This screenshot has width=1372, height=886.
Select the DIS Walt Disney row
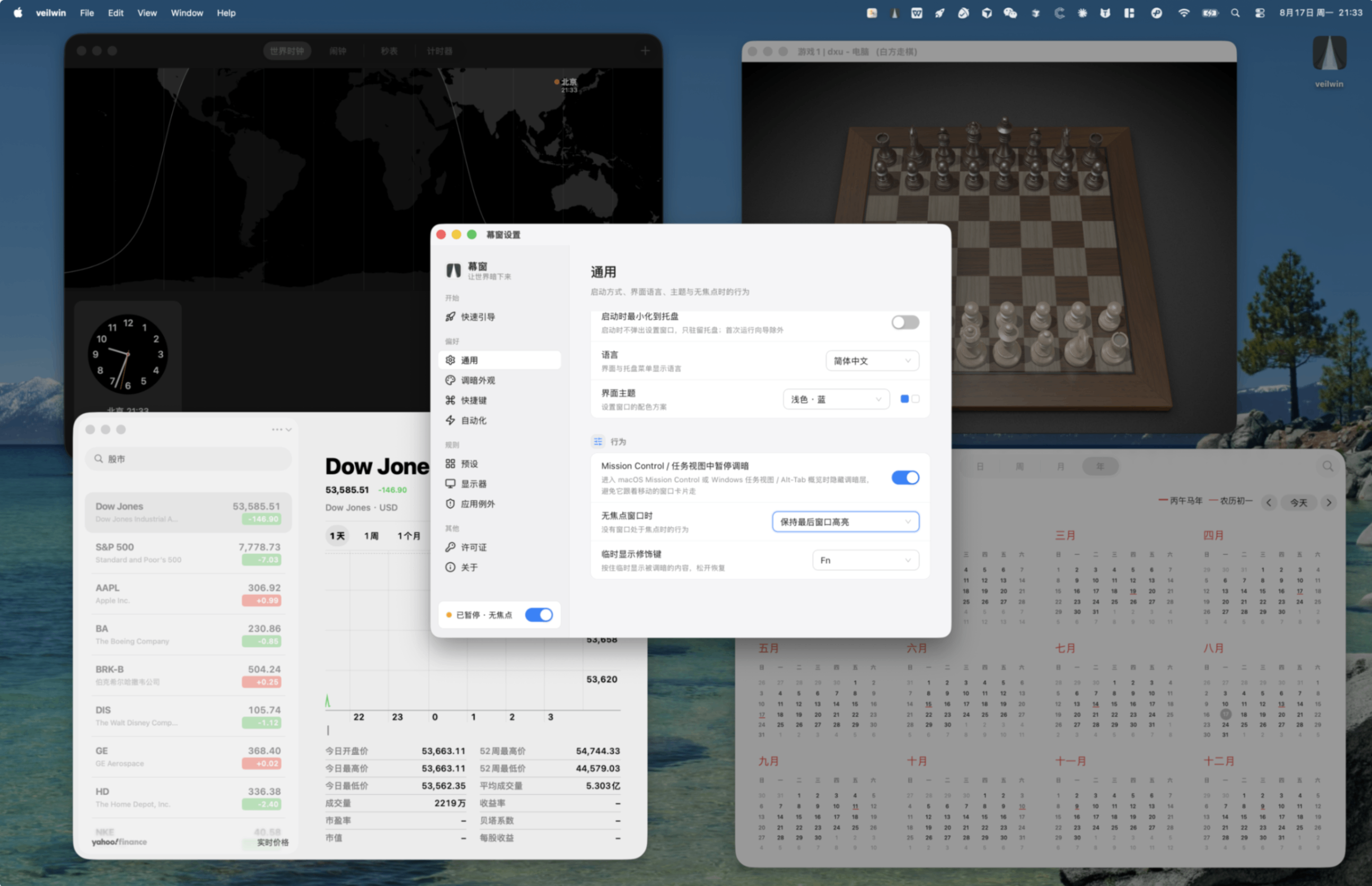[x=188, y=716]
